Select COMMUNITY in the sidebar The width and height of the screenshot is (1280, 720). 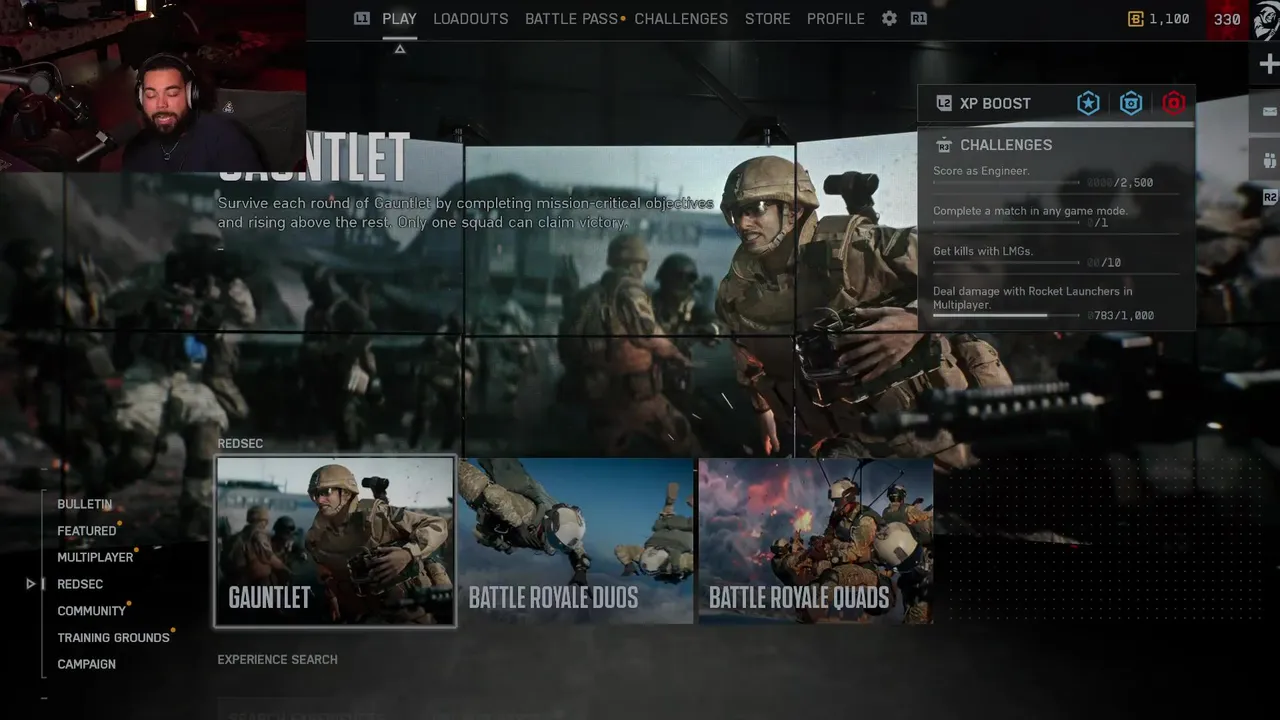tap(91, 611)
